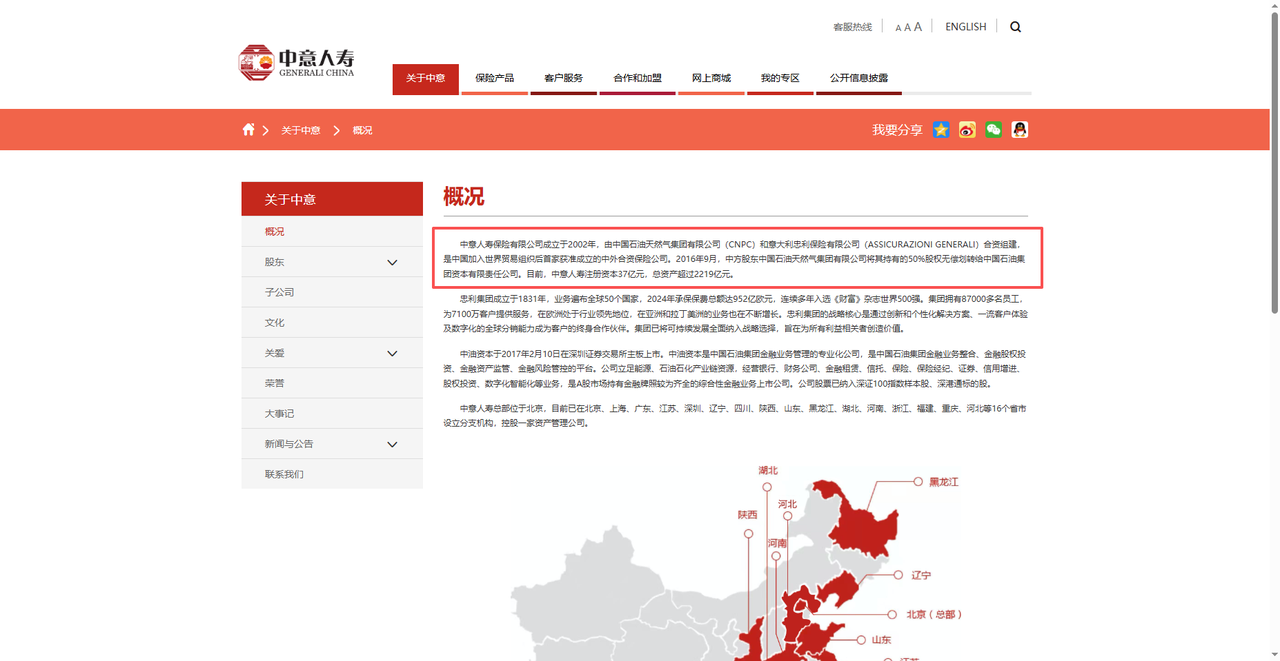Share page via WeChat icon
The width and height of the screenshot is (1280, 661).
pos(993,130)
